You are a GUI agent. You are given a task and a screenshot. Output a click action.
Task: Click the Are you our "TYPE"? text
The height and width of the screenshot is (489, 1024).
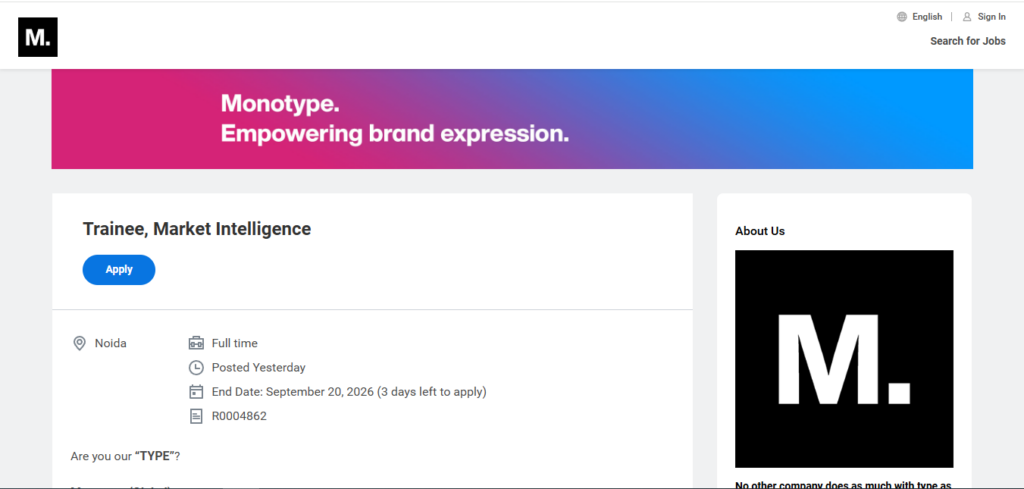[x=125, y=456]
